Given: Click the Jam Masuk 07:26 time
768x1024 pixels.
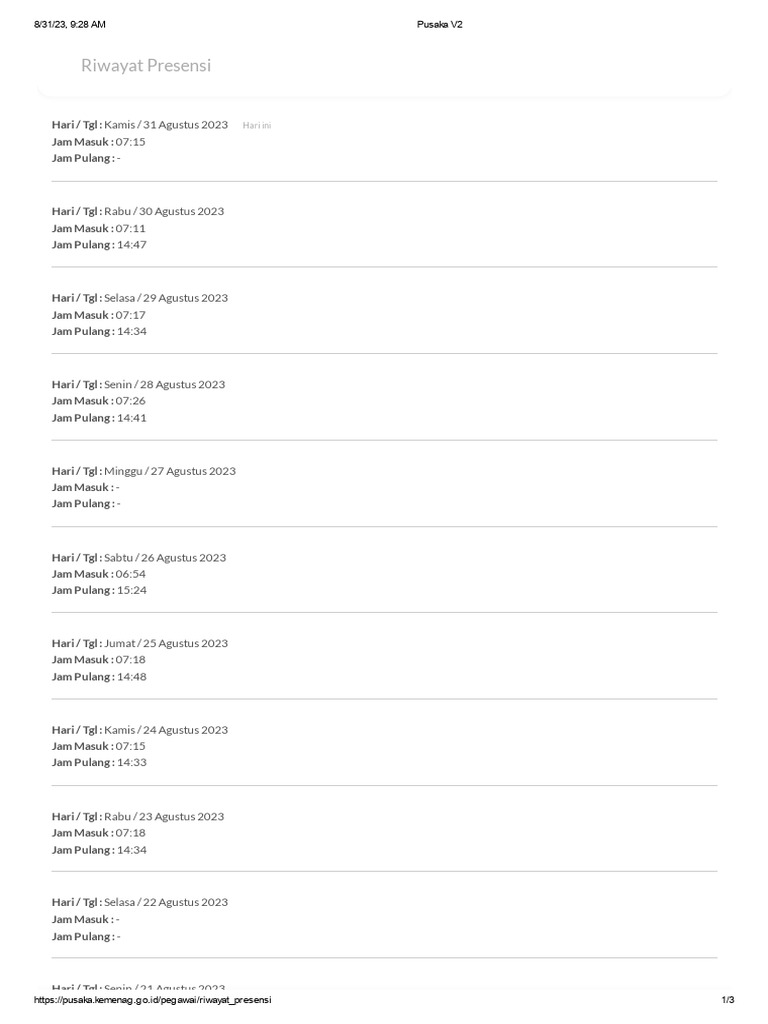Looking at the screenshot, I should pyautogui.click(x=131, y=401).
